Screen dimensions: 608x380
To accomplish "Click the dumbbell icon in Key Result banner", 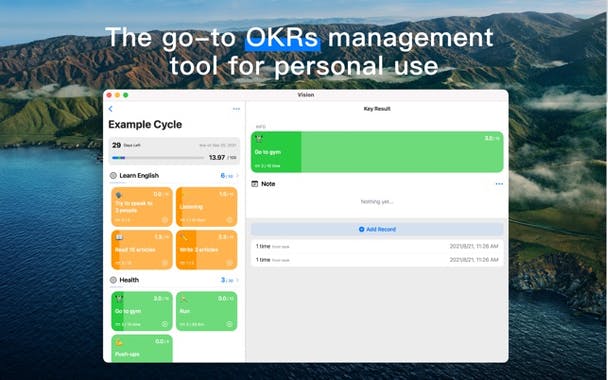I will pos(259,139).
